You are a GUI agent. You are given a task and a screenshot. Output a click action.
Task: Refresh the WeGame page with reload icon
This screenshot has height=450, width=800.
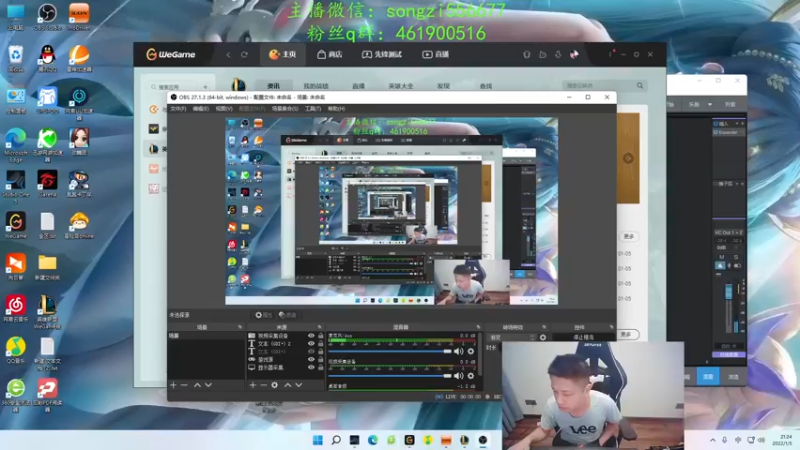point(244,55)
